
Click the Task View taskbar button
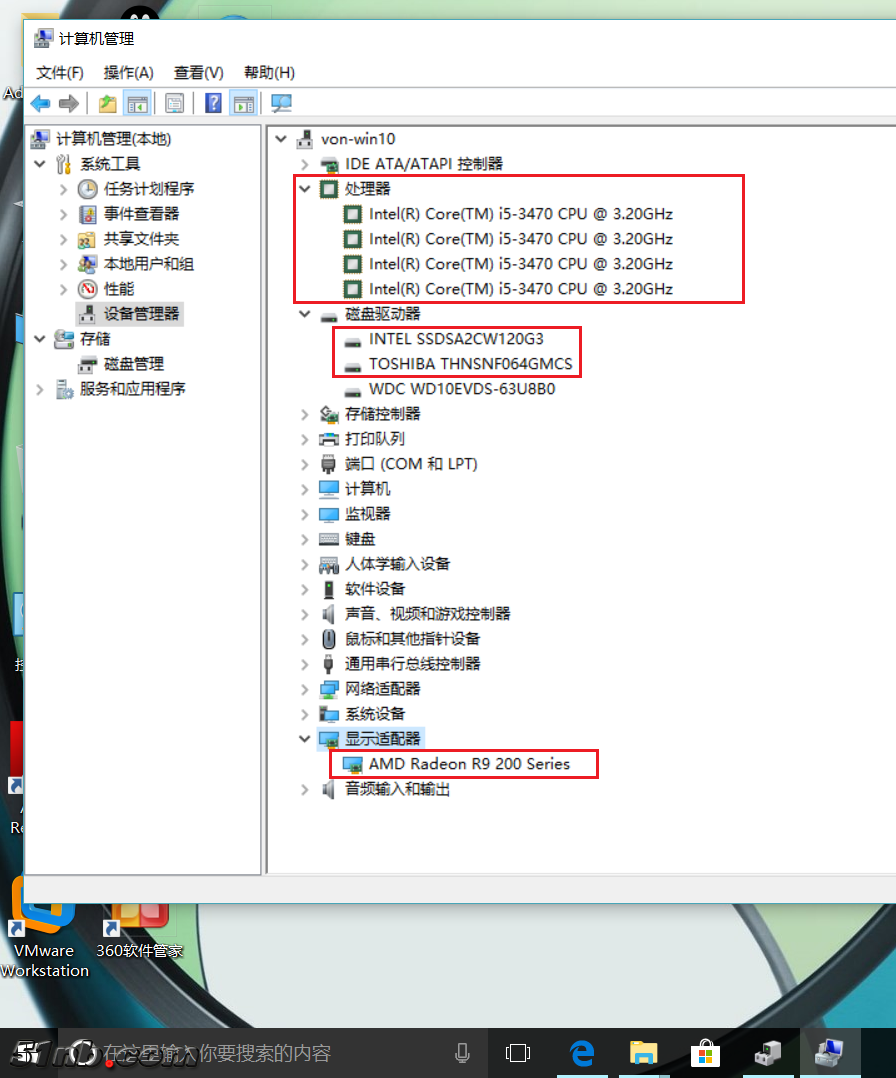[x=518, y=1053]
